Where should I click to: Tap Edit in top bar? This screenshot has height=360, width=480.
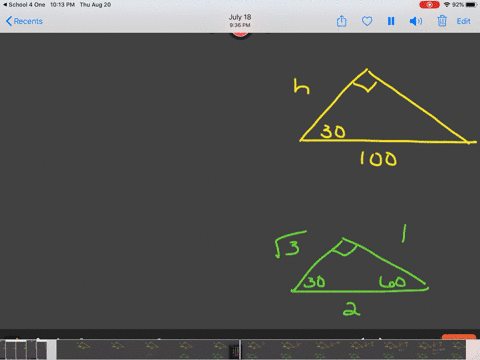[x=463, y=21]
